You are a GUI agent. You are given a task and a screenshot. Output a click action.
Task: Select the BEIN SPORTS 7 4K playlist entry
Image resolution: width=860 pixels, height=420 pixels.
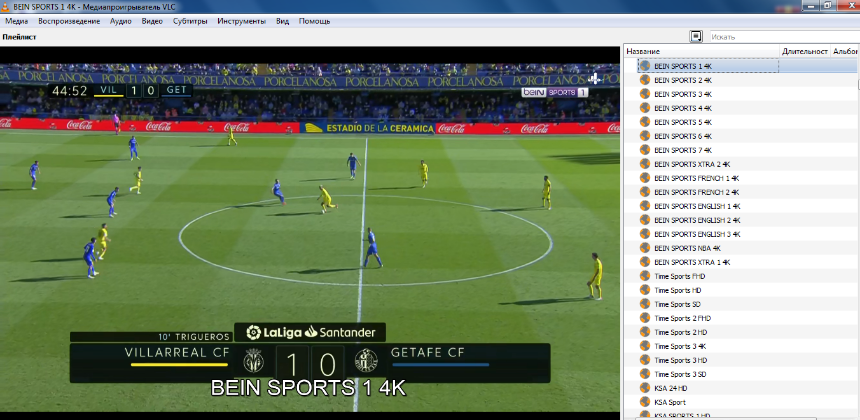[x=683, y=150]
